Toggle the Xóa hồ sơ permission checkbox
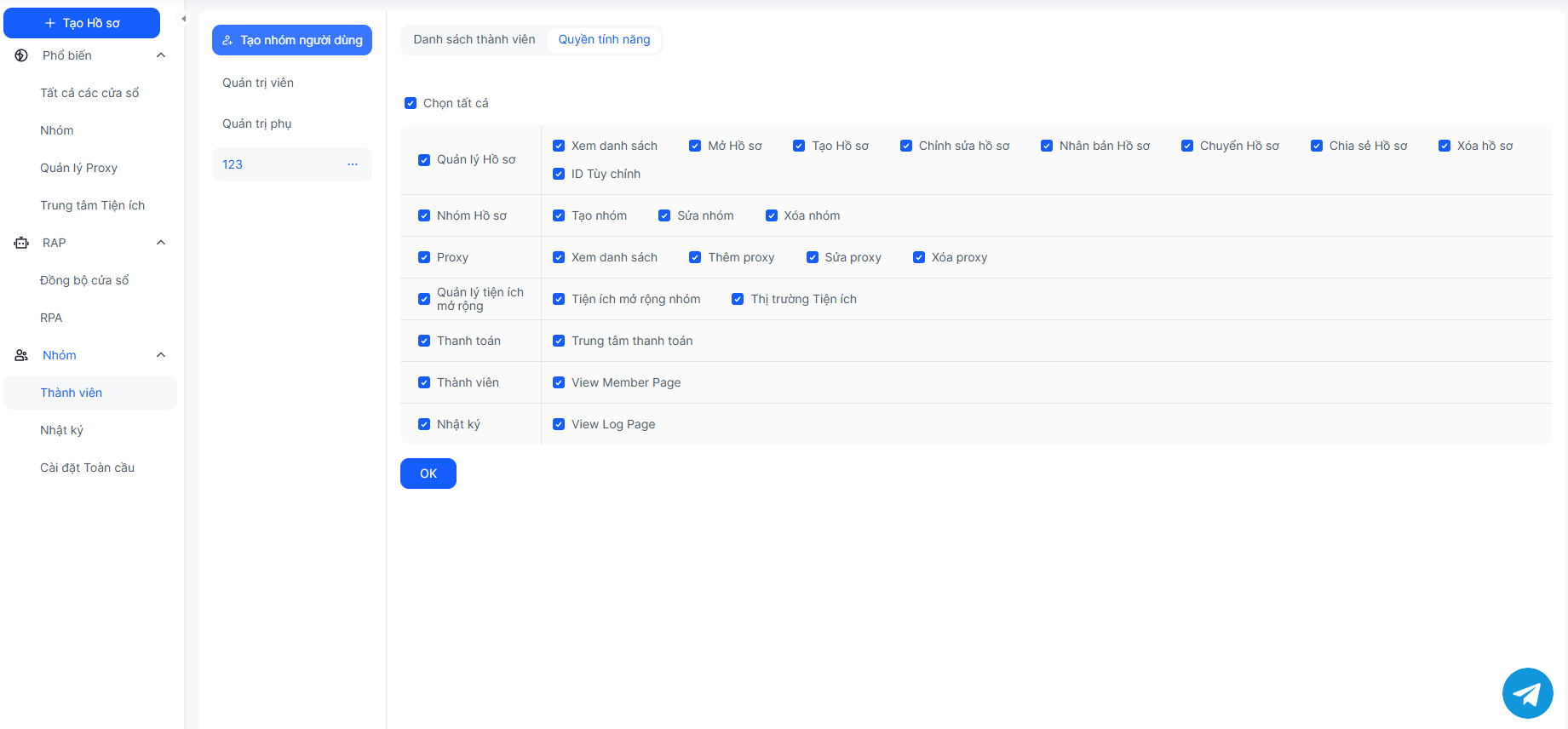Viewport: 1568px width, 729px height. pyautogui.click(x=1445, y=146)
